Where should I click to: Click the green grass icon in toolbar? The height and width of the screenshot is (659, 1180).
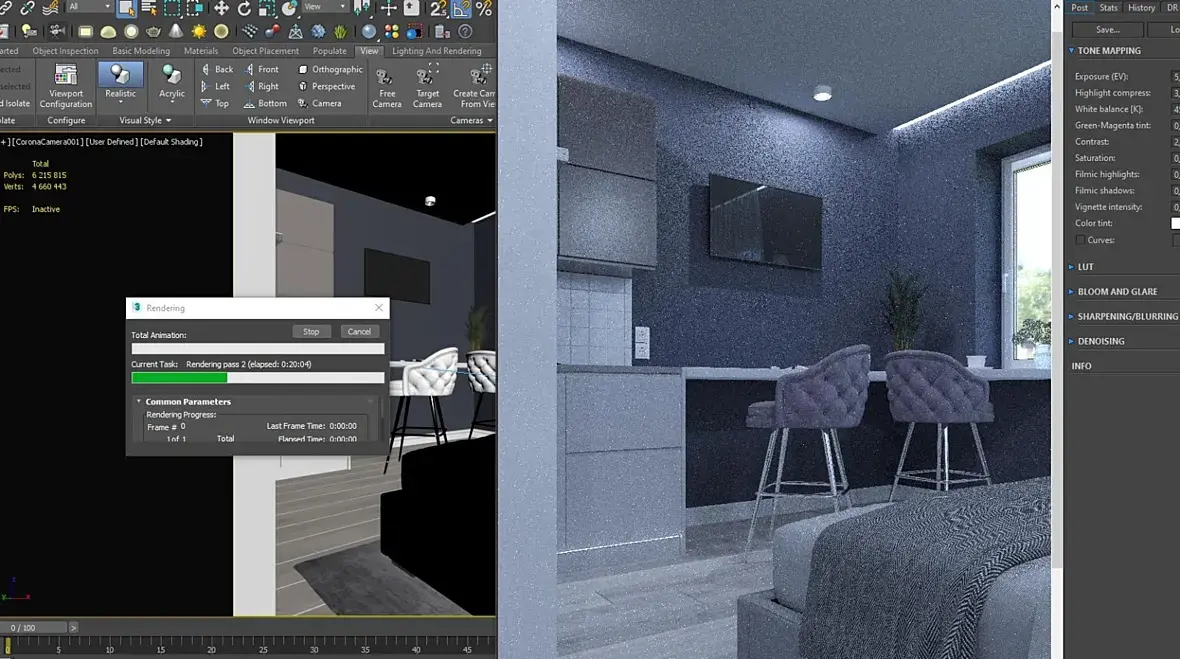click(x=341, y=32)
